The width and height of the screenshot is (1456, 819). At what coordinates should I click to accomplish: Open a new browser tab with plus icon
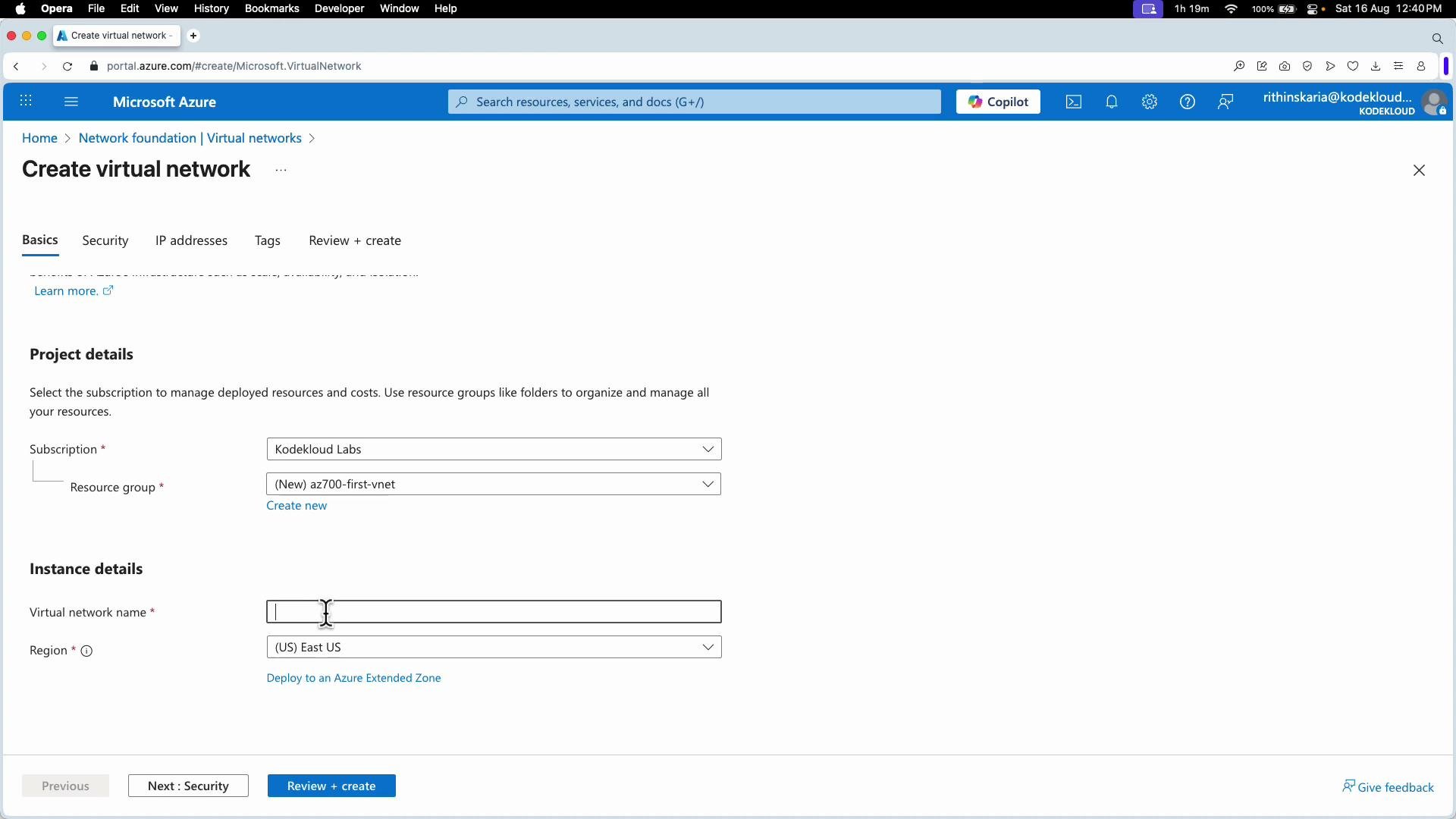(193, 36)
